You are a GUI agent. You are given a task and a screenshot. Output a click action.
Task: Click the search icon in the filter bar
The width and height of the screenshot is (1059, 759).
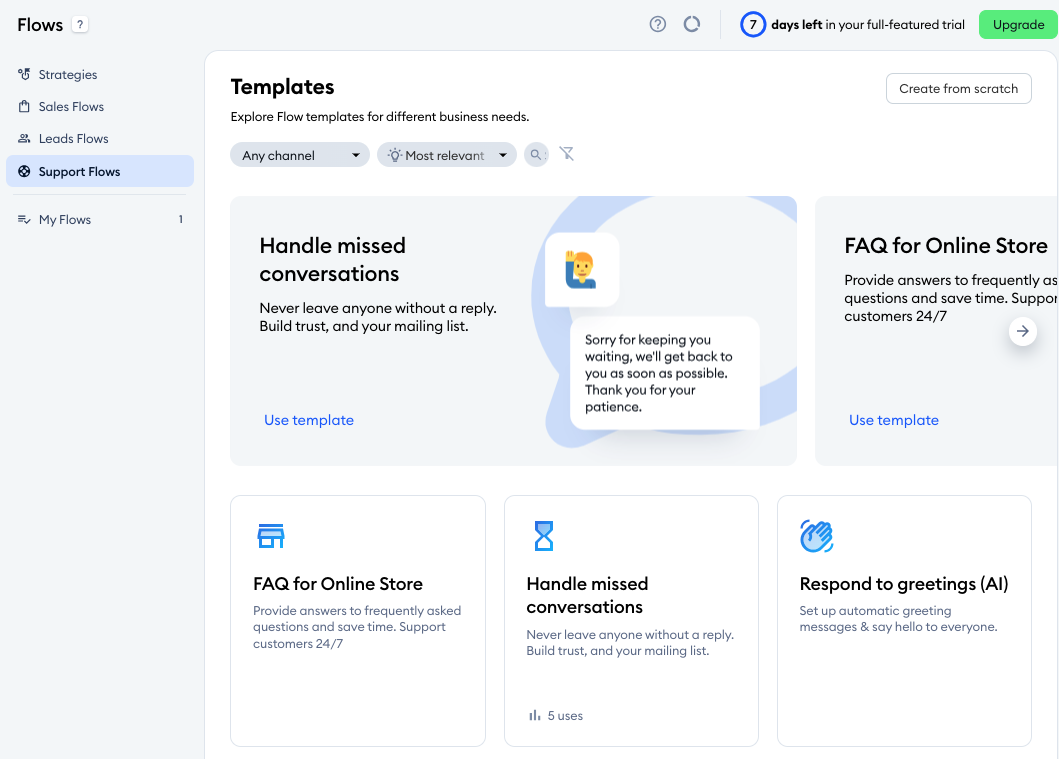(x=536, y=155)
